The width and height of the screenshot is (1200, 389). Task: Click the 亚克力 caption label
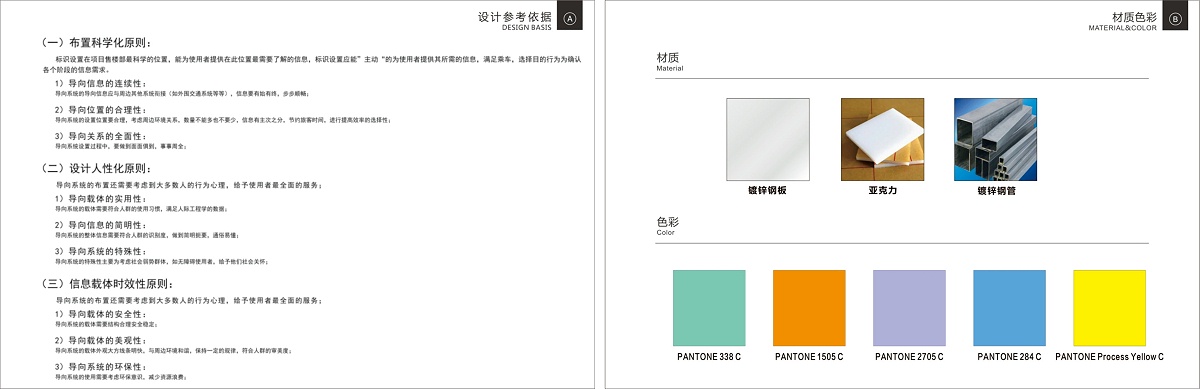point(882,190)
